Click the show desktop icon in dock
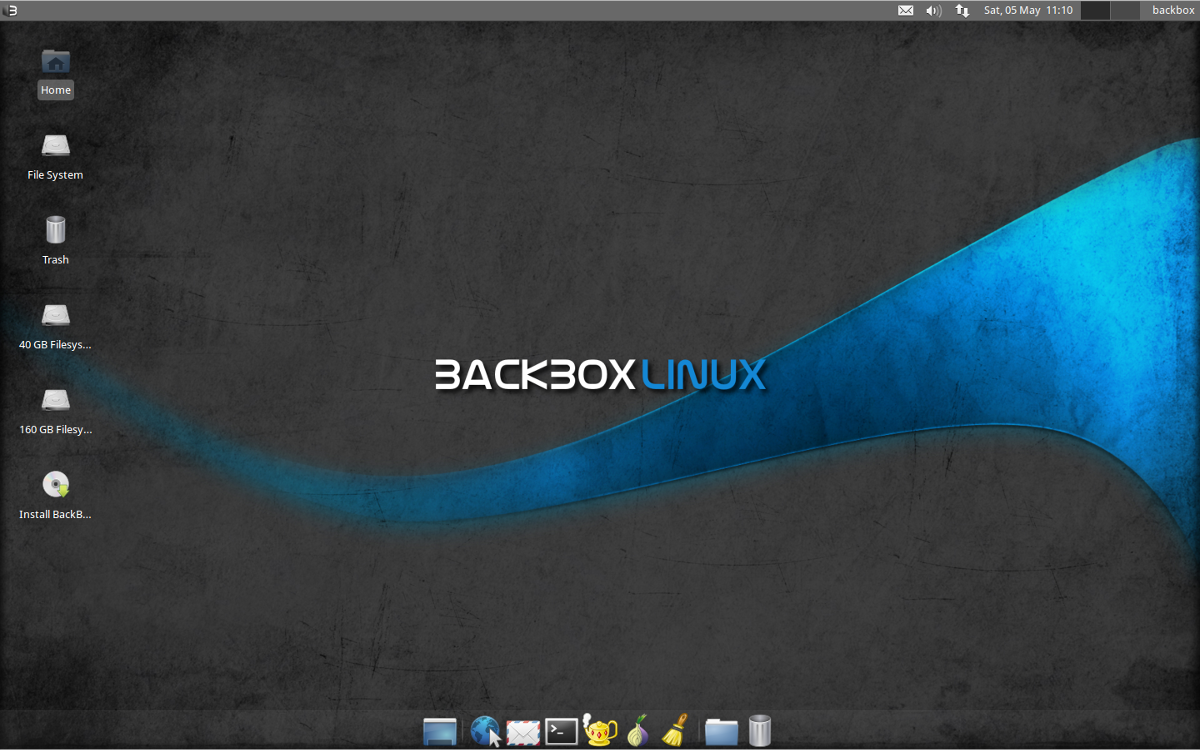Viewport: 1200px width, 750px height. tap(441, 731)
